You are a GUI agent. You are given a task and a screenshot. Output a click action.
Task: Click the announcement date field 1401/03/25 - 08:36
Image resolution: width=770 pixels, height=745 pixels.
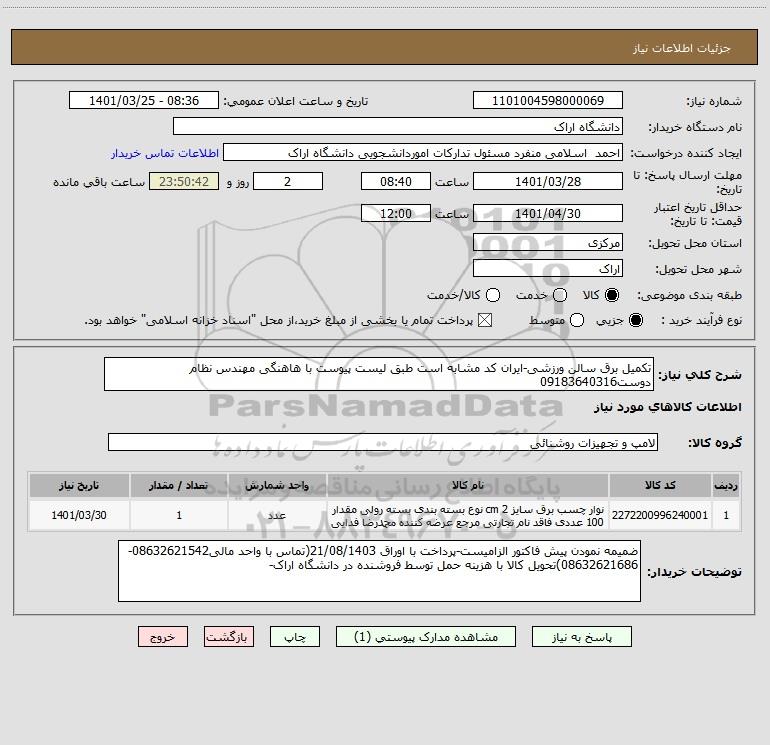[x=144, y=101]
